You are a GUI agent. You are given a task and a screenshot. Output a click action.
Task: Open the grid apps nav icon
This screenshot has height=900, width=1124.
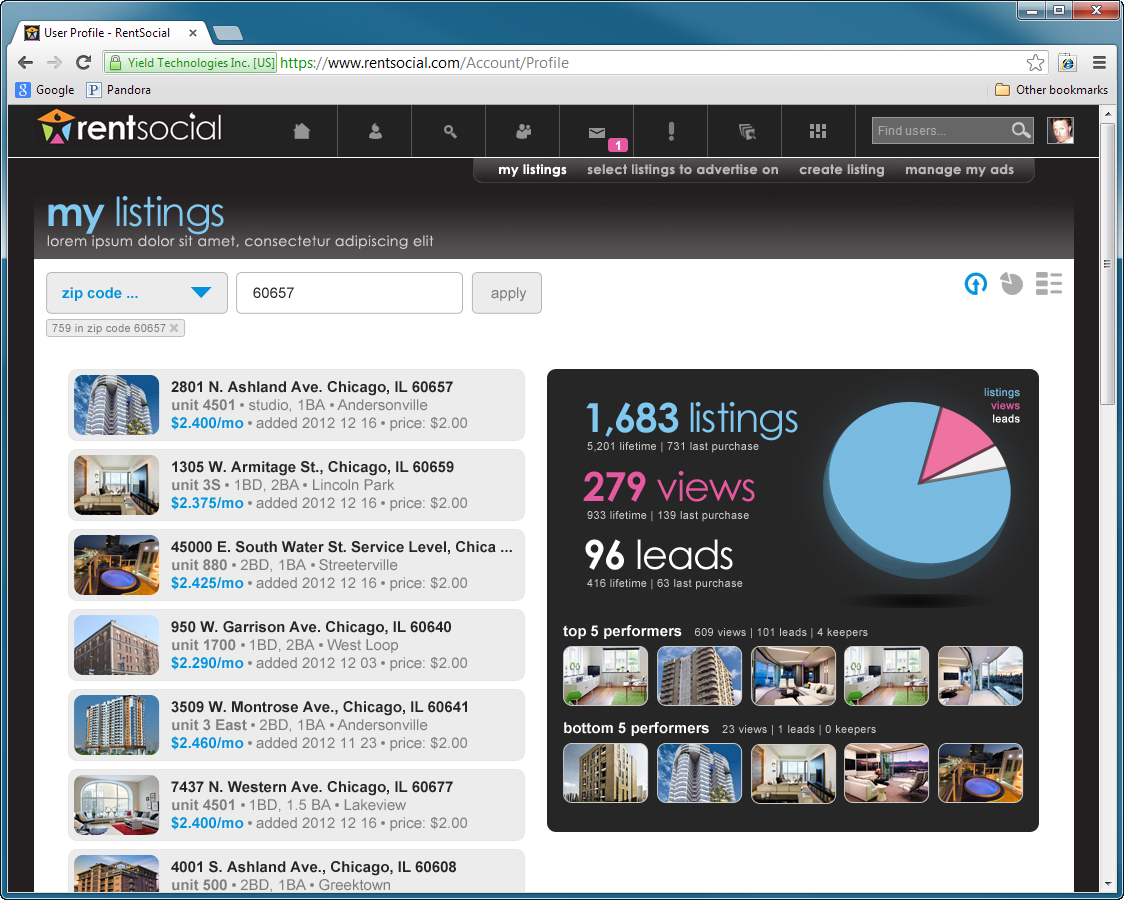point(818,130)
